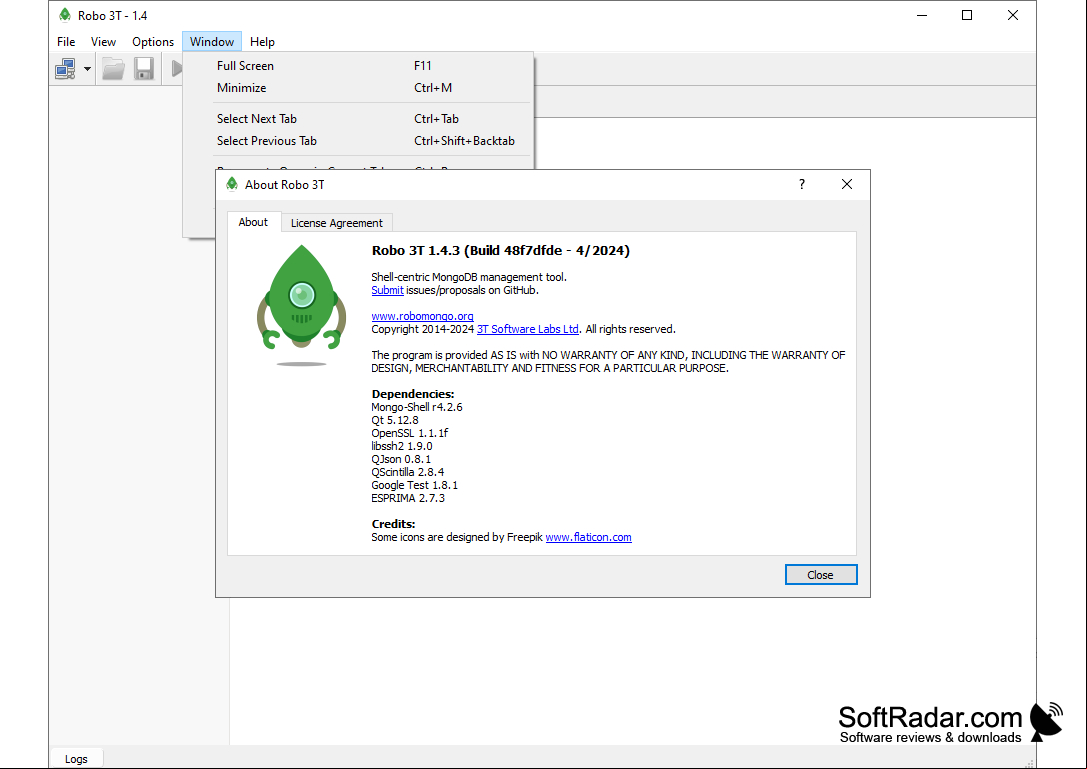Switch to the About tab
1087x769 pixels.
[253, 222]
